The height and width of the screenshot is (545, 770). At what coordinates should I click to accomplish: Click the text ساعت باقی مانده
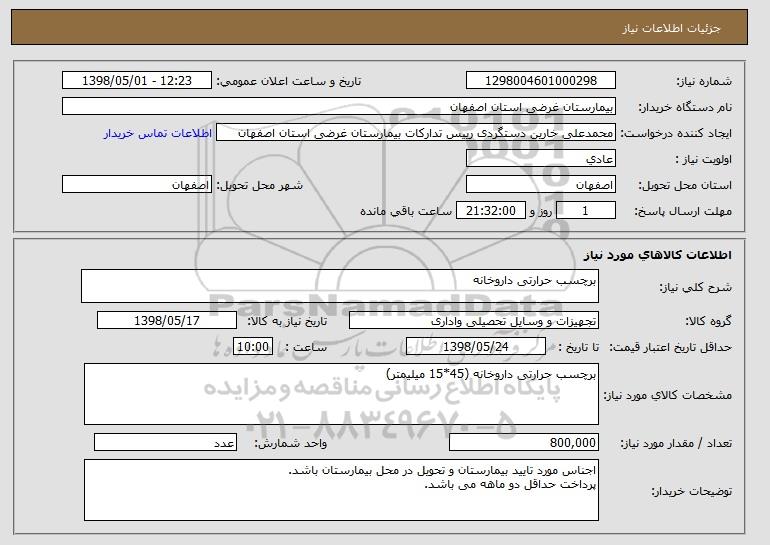tap(406, 211)
